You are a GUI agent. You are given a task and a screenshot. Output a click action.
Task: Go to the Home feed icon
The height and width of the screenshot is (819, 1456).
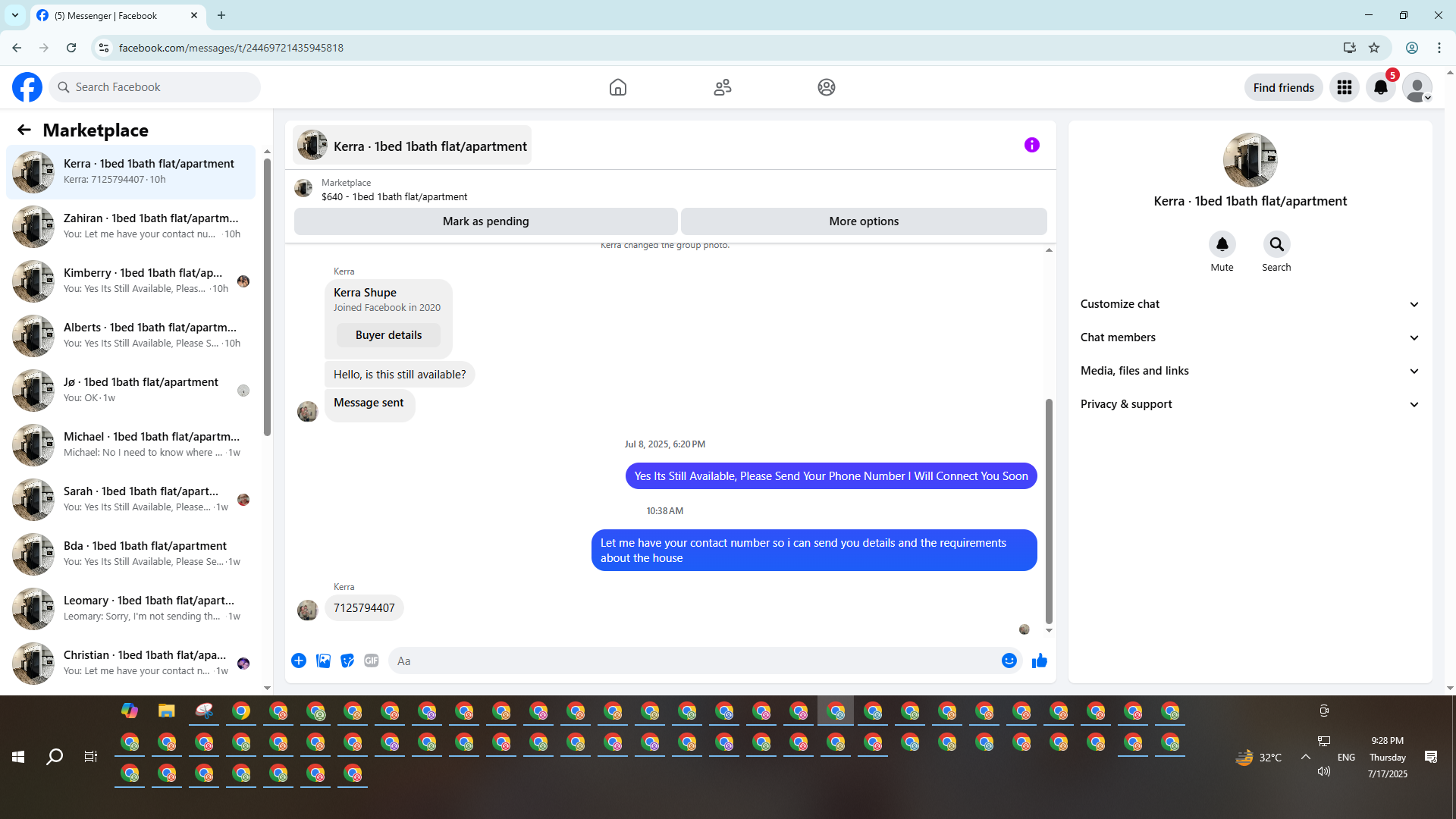618,87
